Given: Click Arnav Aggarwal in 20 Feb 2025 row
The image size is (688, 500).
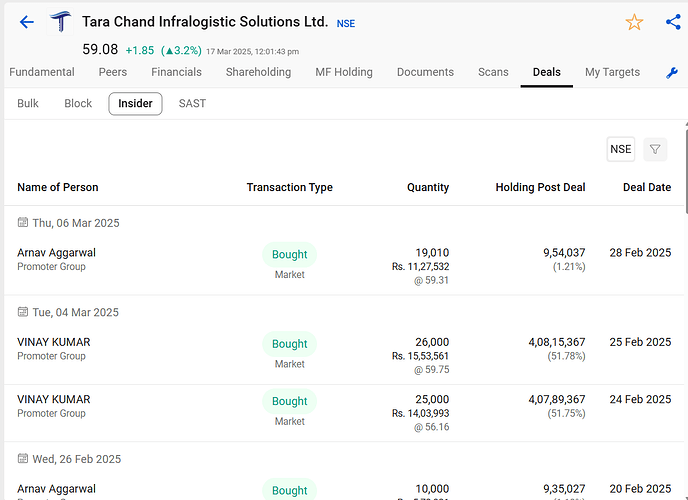Looking at the screenshot, I should point(56,489).
